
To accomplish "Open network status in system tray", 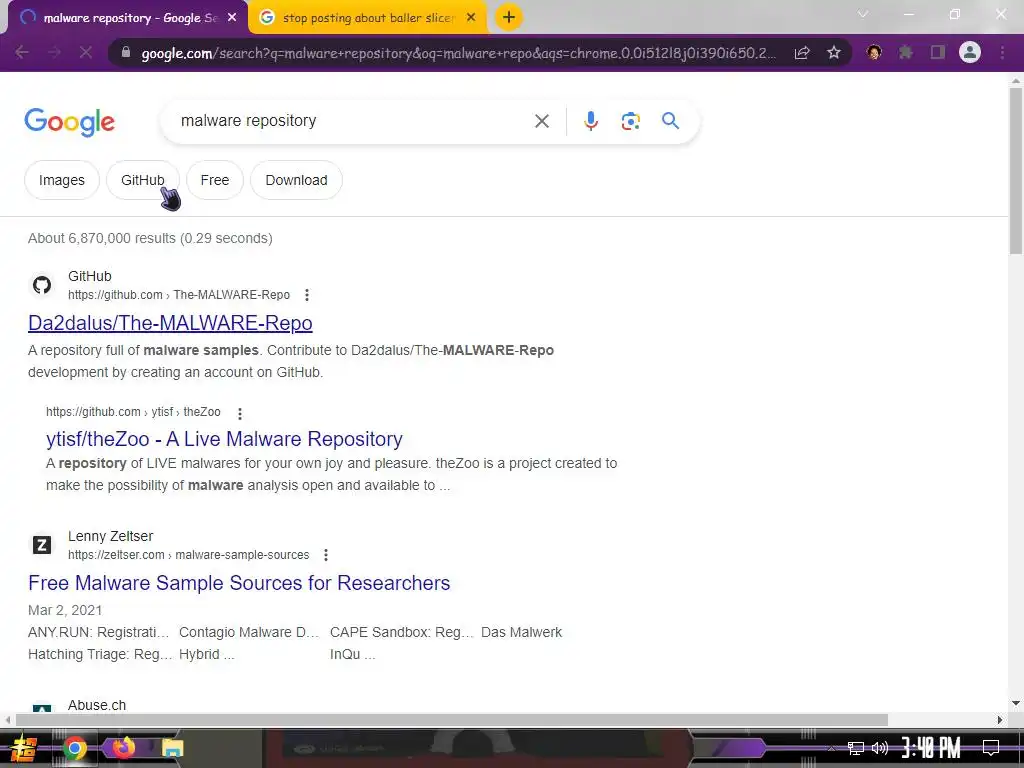I will pyautogui.click(x=856, y=748).
